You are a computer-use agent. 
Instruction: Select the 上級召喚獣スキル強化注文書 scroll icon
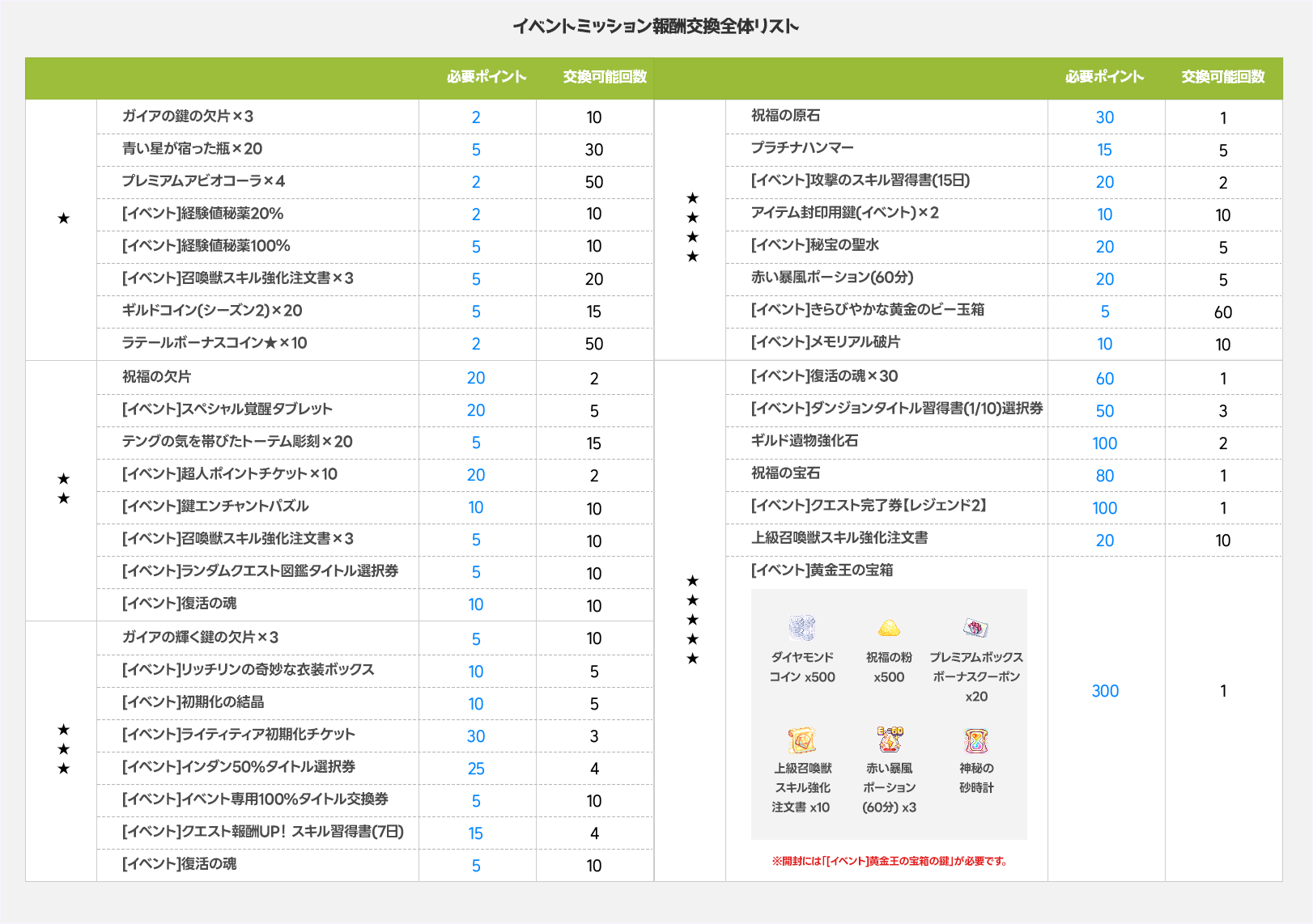point(801,740)
